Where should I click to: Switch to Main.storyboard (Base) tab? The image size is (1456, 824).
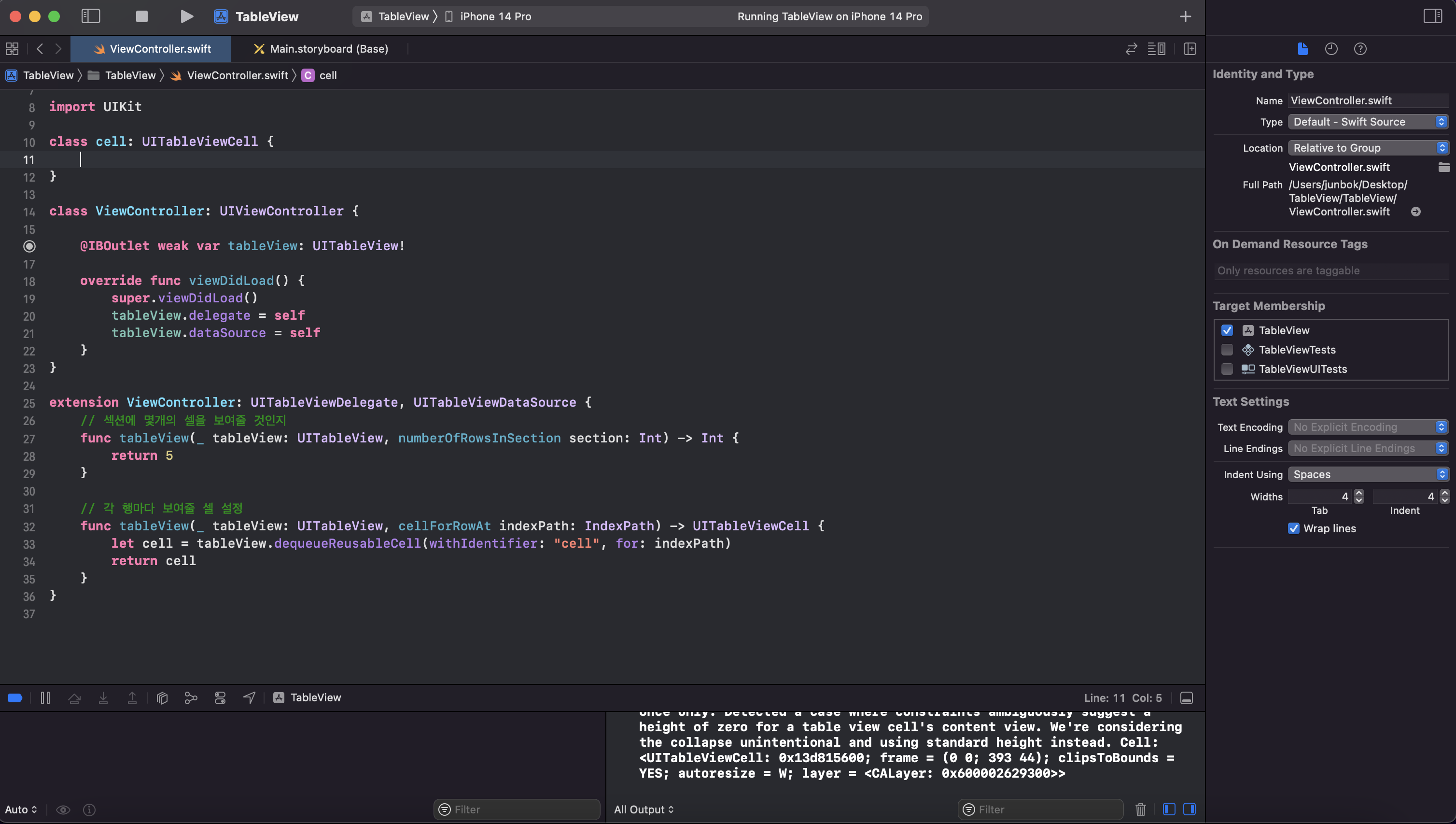point(322,49)
